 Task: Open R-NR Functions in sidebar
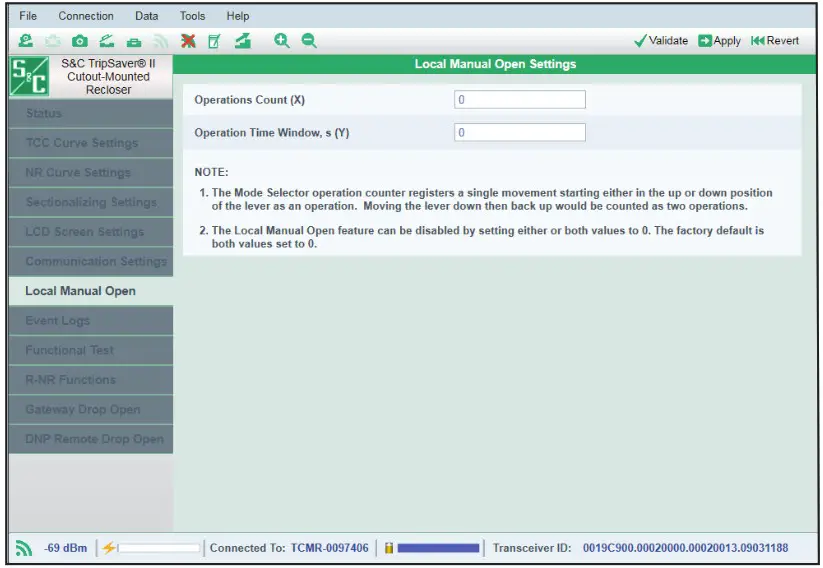click(91, 380)
